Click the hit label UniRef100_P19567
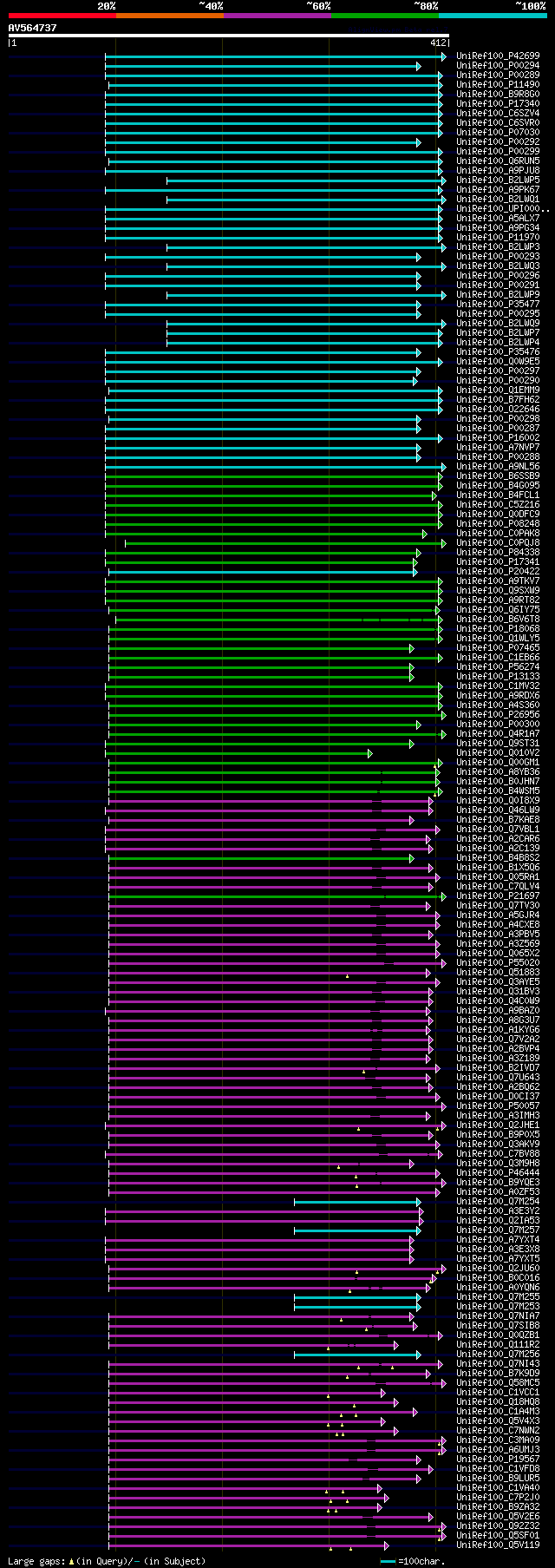555x1568 pixels. tap(498, 1460)
